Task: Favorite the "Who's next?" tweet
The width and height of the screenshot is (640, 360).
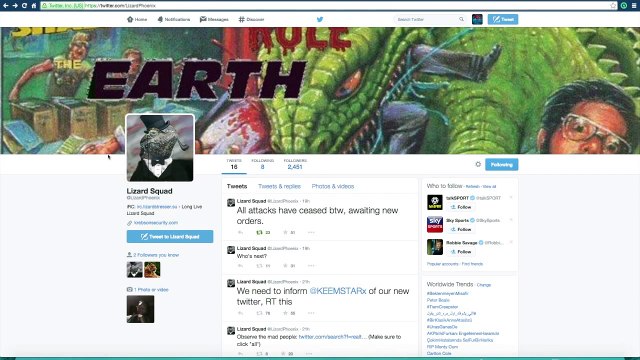Action: point(285,266)
